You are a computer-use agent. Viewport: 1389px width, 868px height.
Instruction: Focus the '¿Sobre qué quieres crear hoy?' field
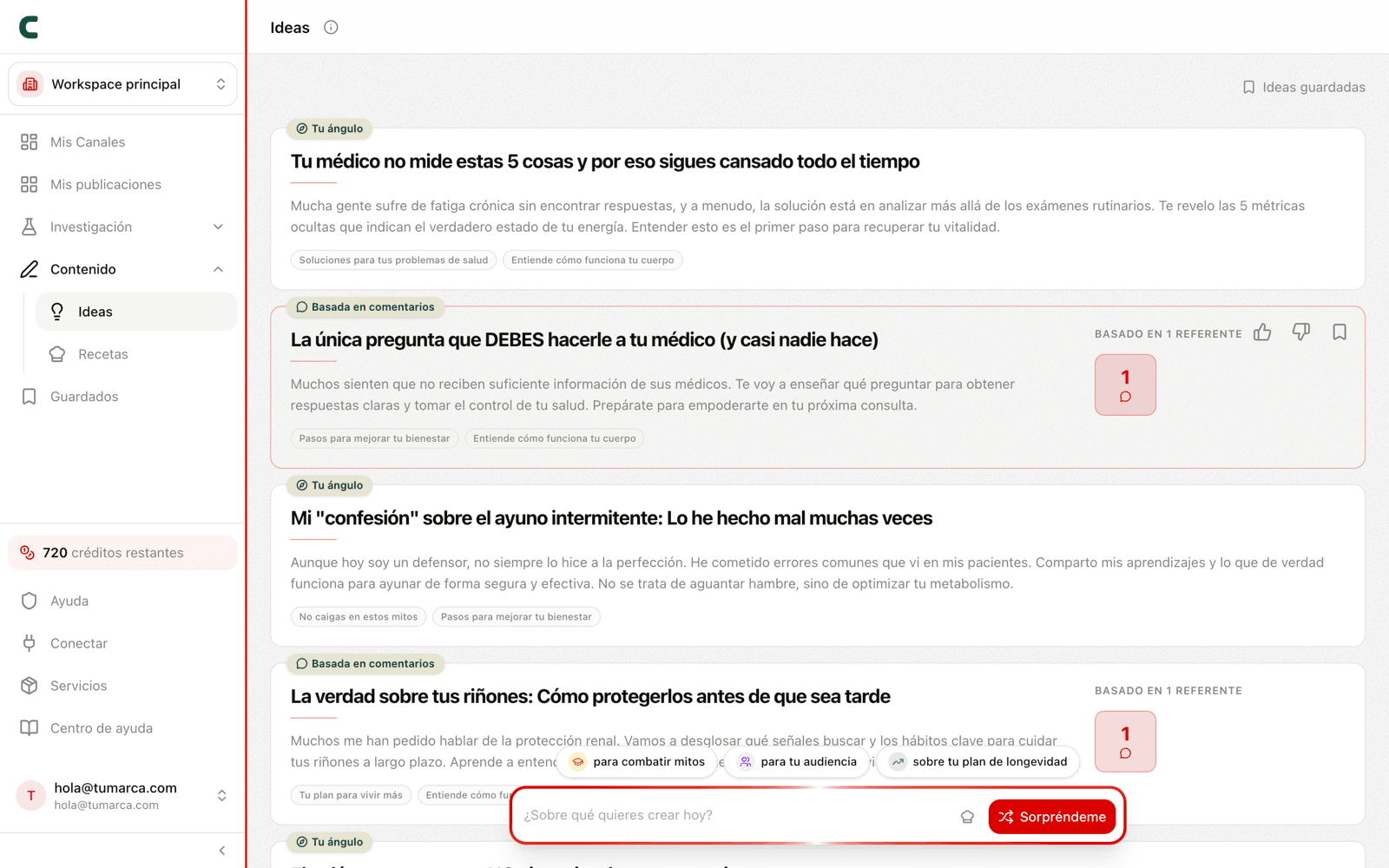(x=734, y=815)
